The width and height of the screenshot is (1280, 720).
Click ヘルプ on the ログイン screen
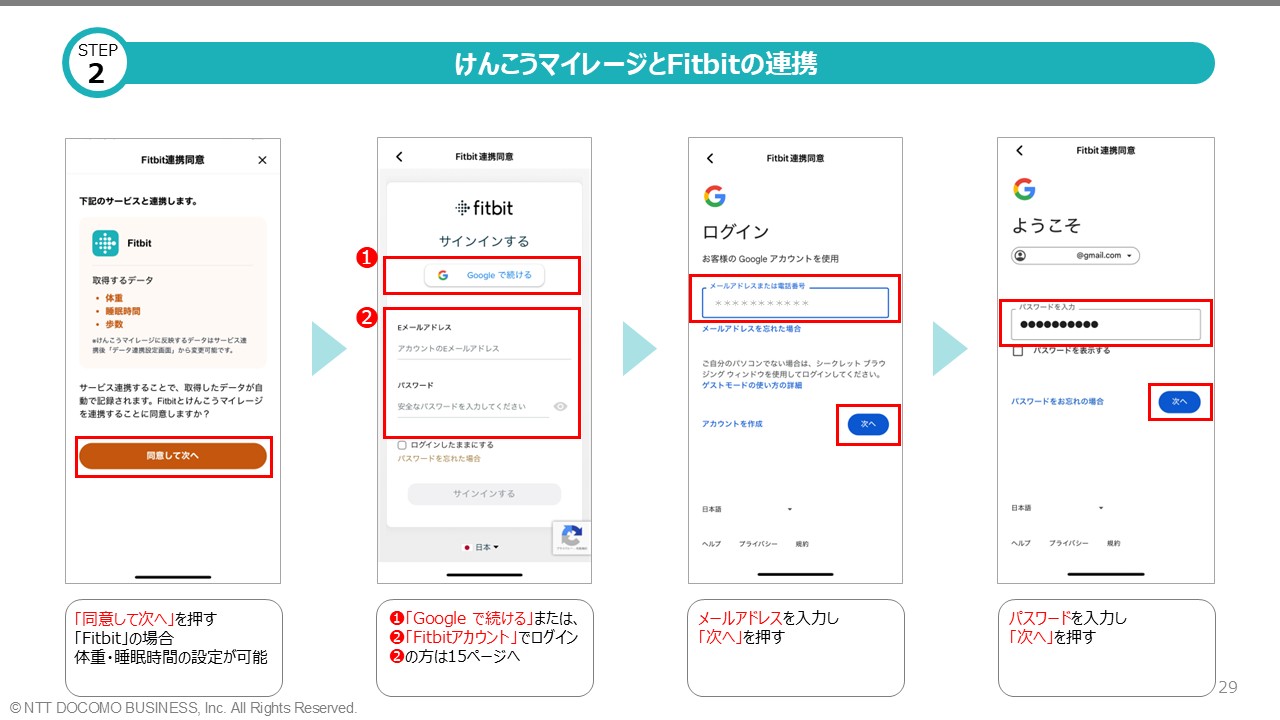pos(711,544)
